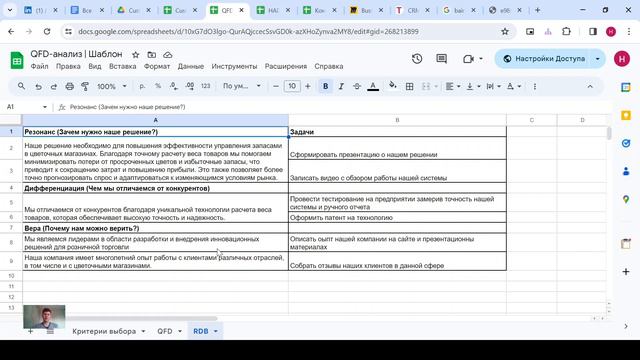
Task: Select the paint format tool
Action: 85,87
